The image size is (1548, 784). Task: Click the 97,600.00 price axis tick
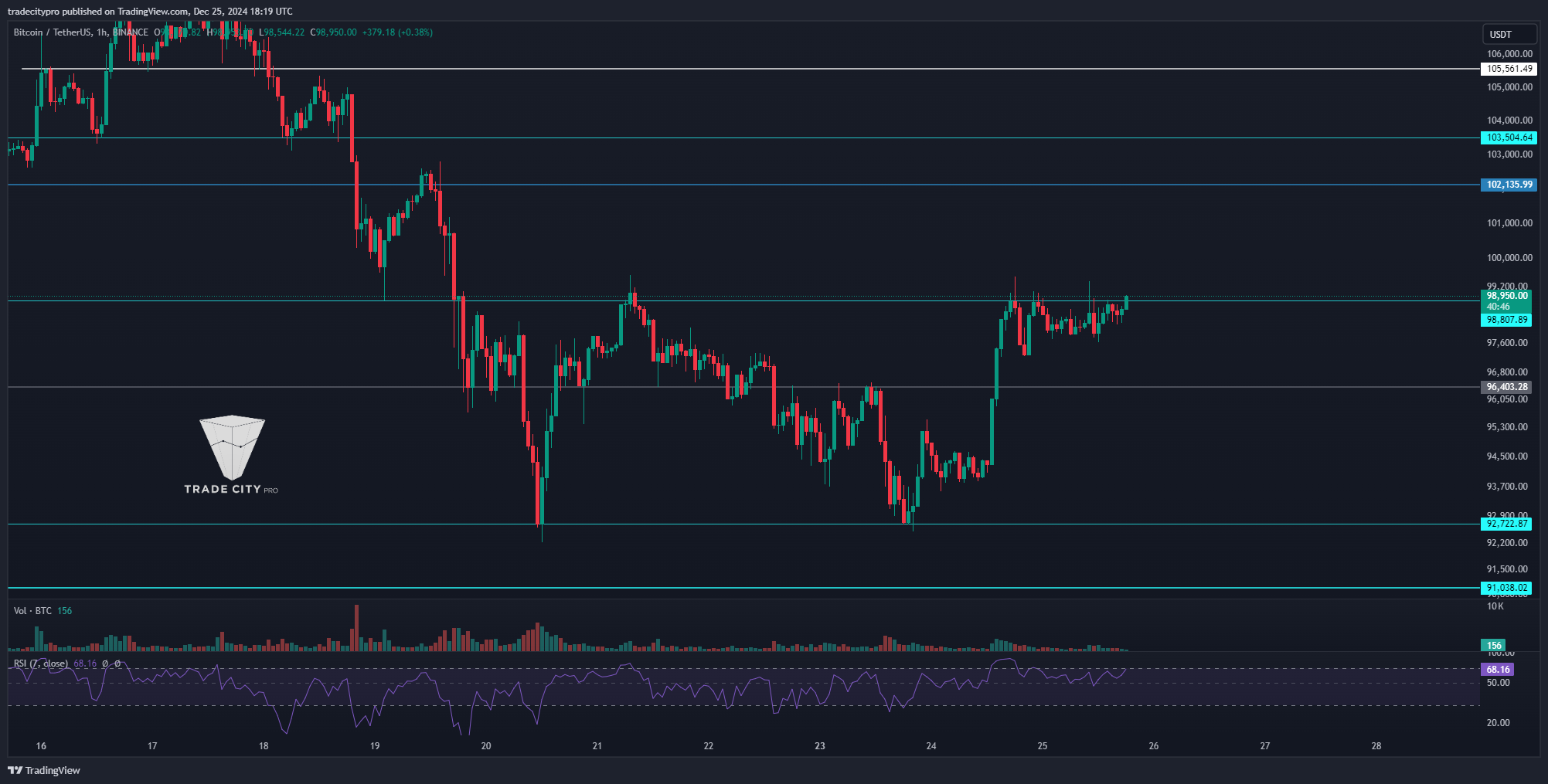[1507, 343]
